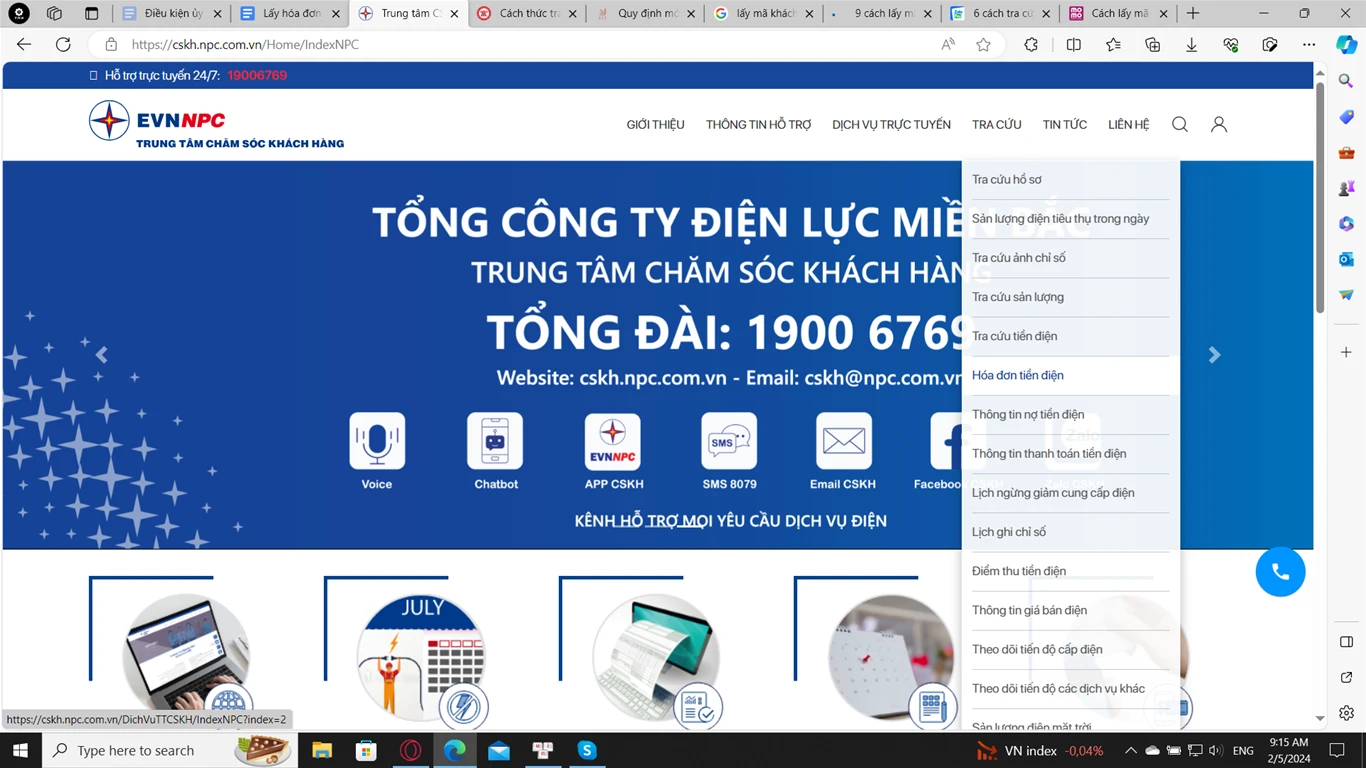Image resolution: width=1366 pixels, height=768 pixels.
Task: Select the Voice support channel icon
Action: 377,441
